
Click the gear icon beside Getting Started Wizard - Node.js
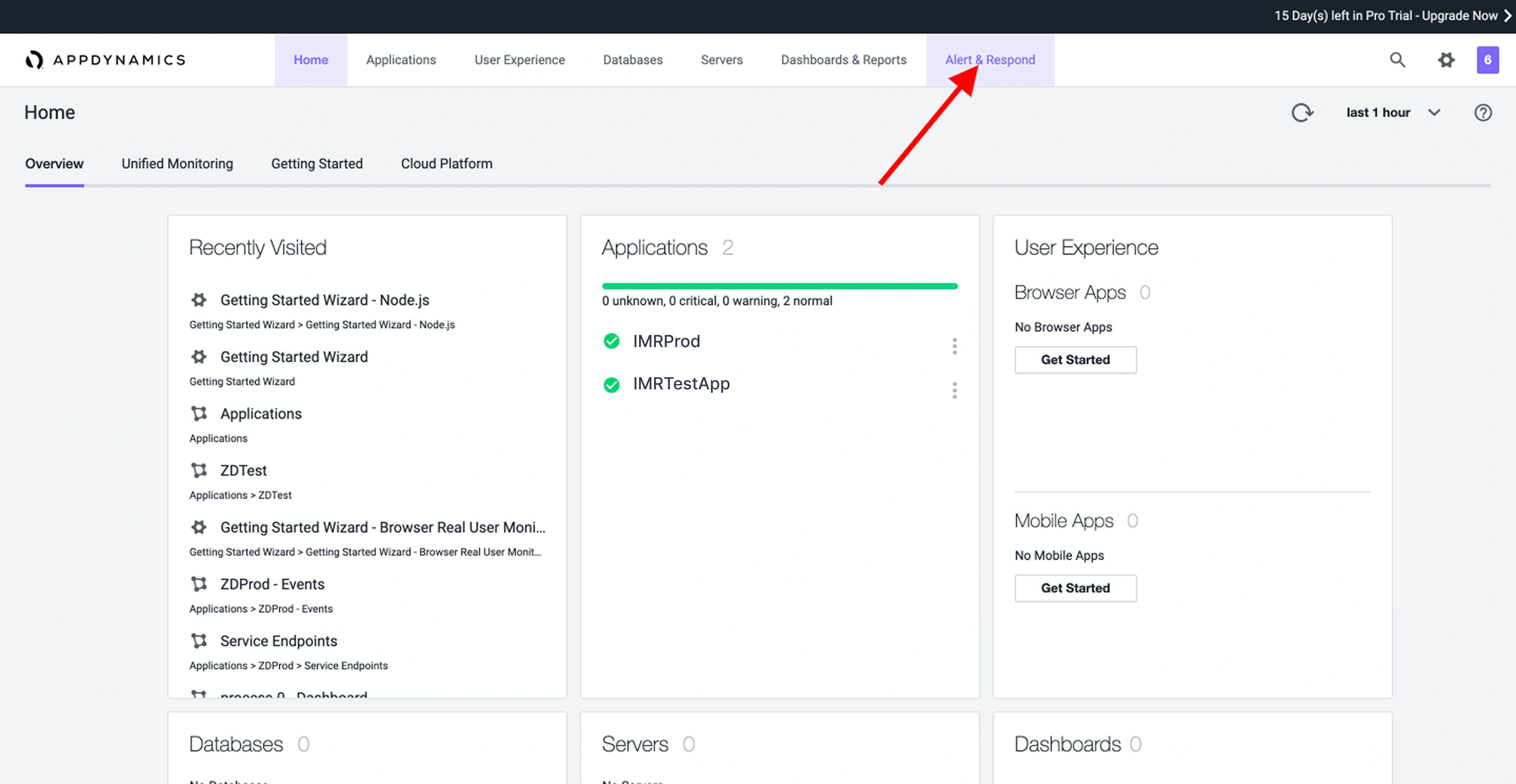tap(199, 300)
